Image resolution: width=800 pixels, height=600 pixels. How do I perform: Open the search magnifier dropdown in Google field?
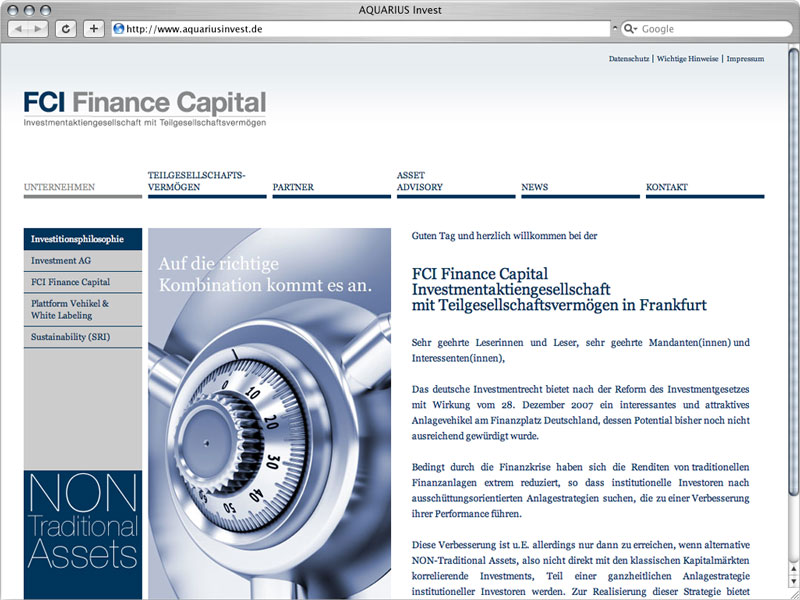[631, 29]
